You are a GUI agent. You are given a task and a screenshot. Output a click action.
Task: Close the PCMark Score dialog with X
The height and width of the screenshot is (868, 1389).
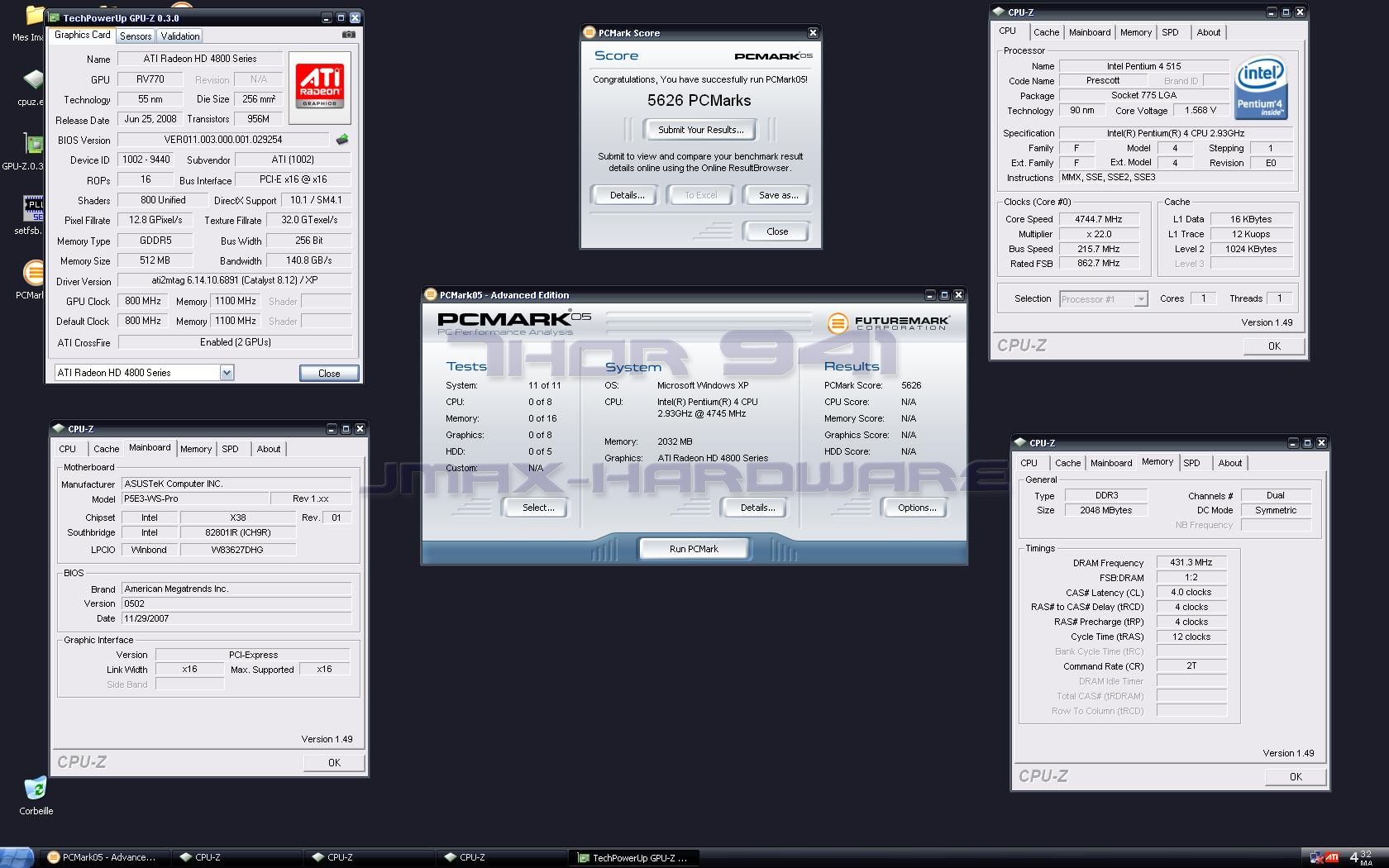813,33
